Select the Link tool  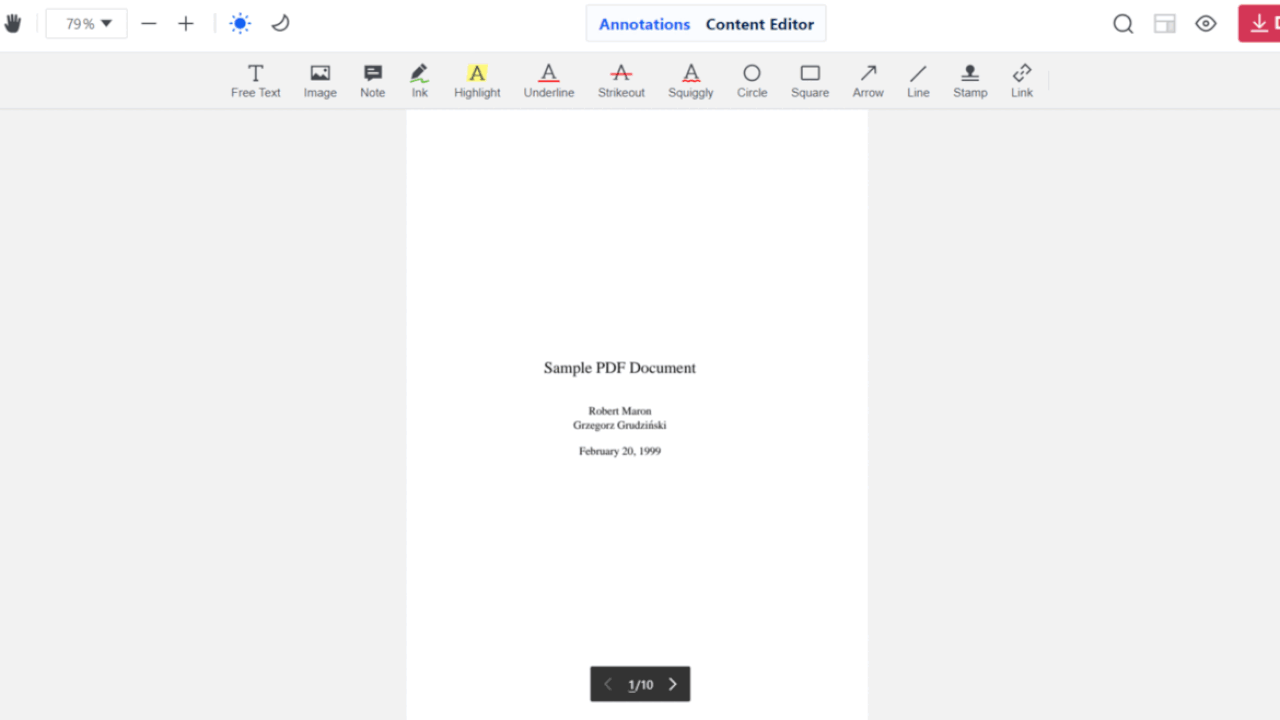pos(1022,81)
